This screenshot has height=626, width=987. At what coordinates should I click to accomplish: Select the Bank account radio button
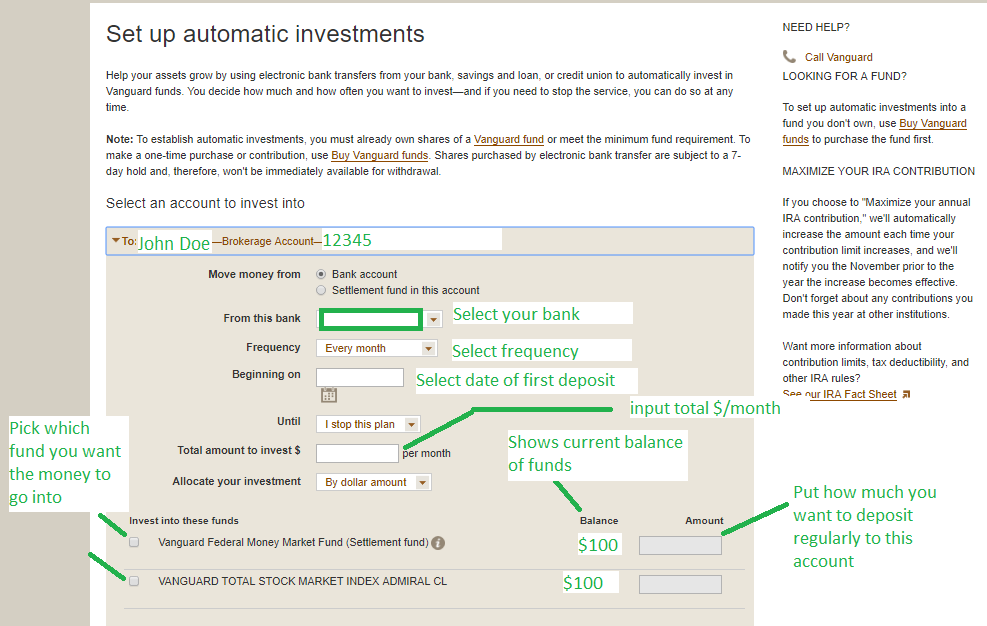tap(321, 274)
